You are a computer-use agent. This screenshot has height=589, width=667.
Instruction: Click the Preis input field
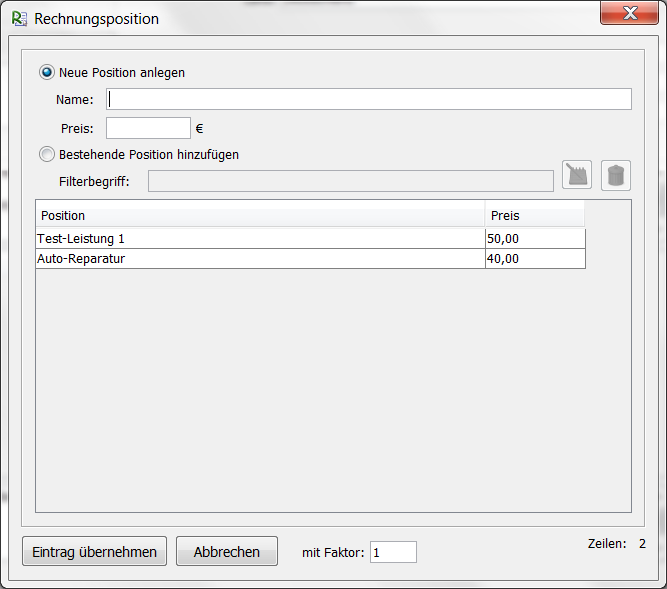[x=148, y=128]
